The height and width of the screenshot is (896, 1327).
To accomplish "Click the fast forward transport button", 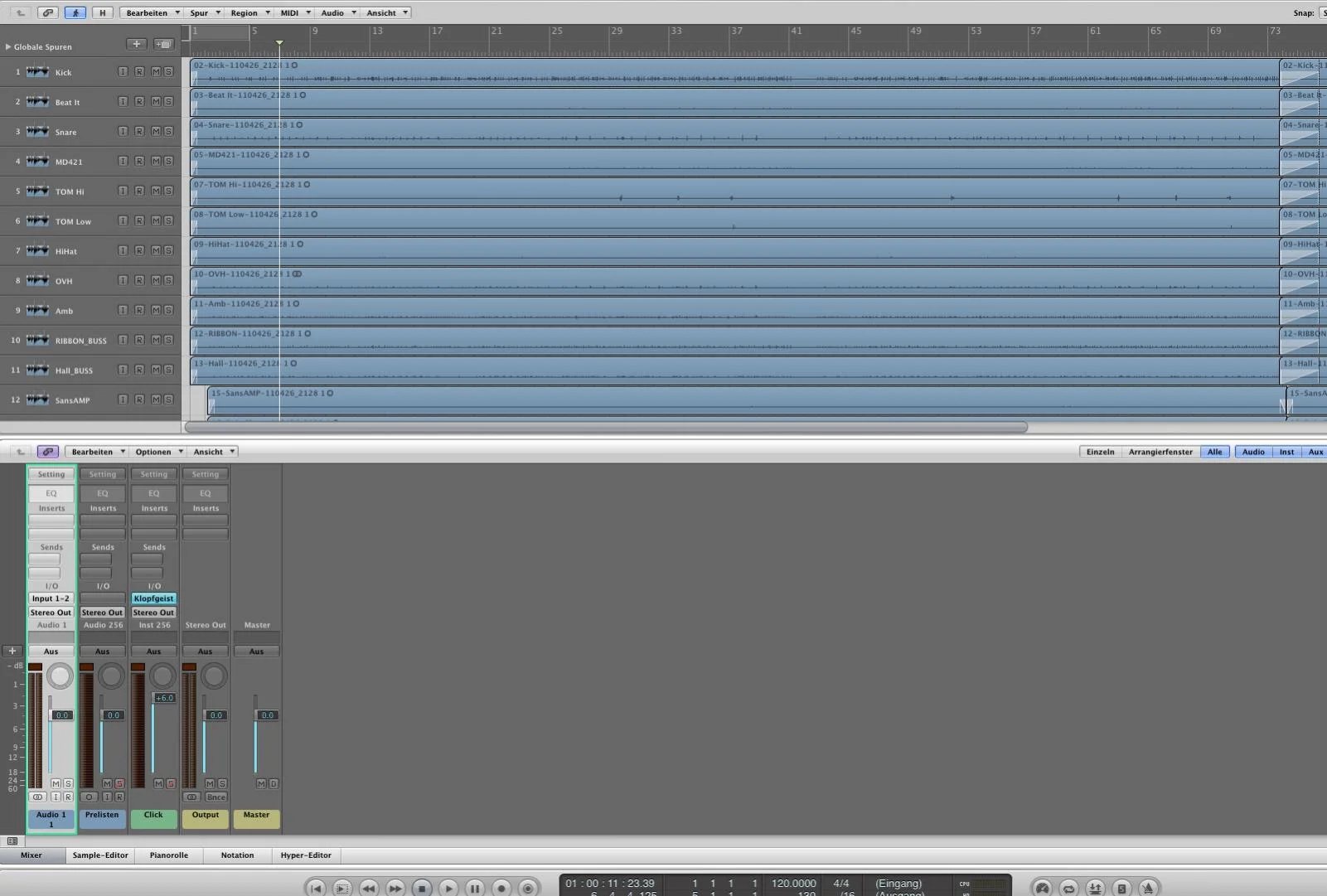I will (395, 888).
